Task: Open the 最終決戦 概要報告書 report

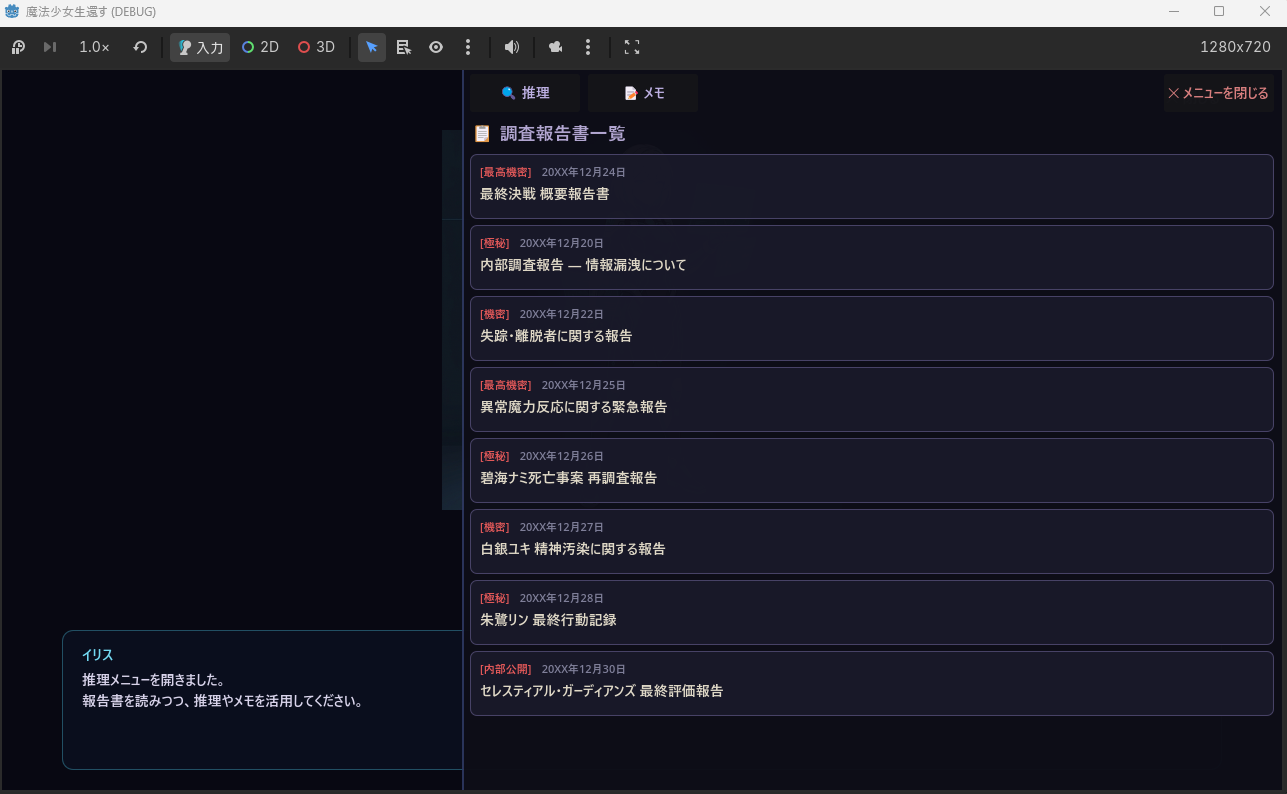Action: [871, 186]
